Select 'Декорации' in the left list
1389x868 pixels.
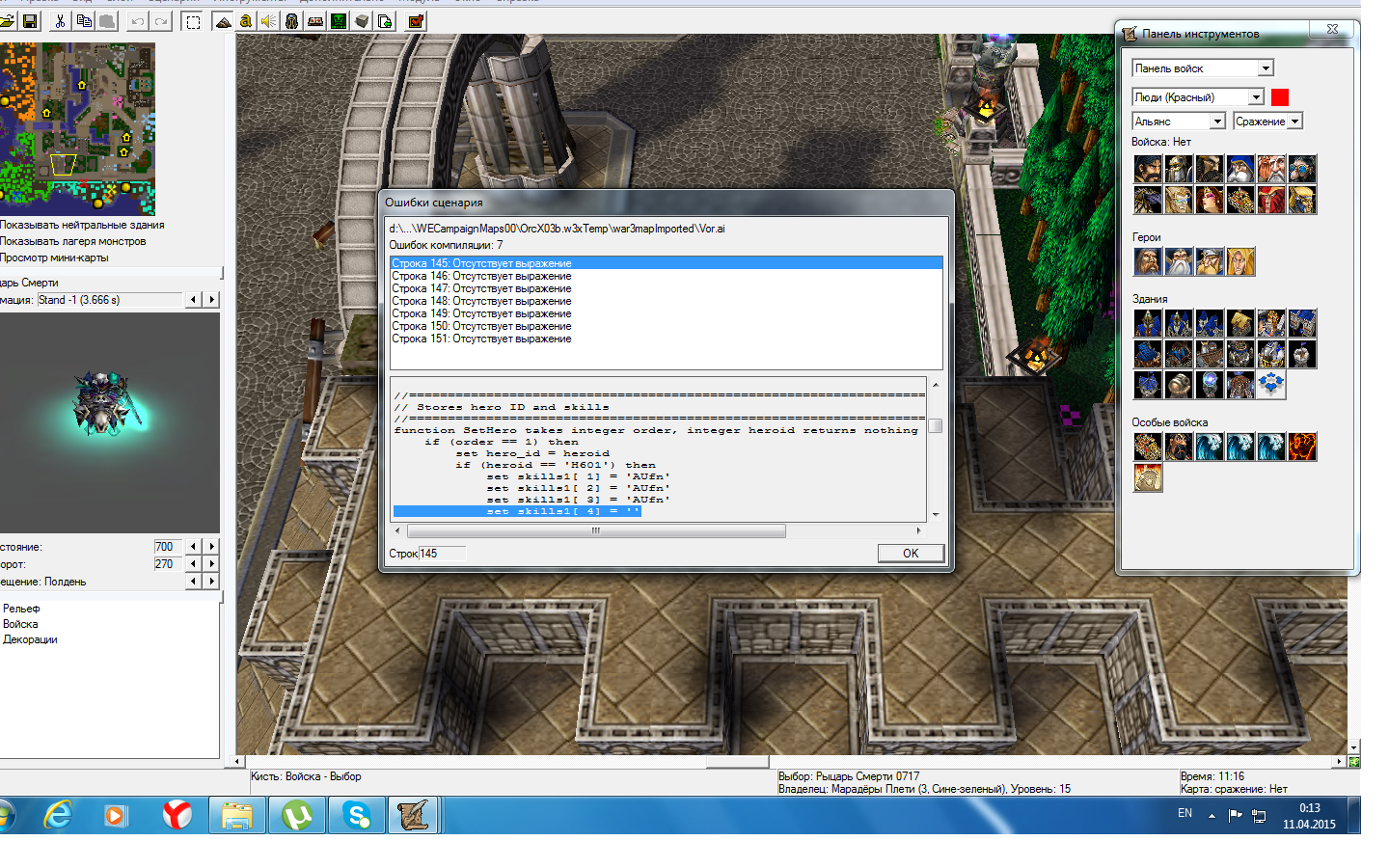click(x=30, y=639)
